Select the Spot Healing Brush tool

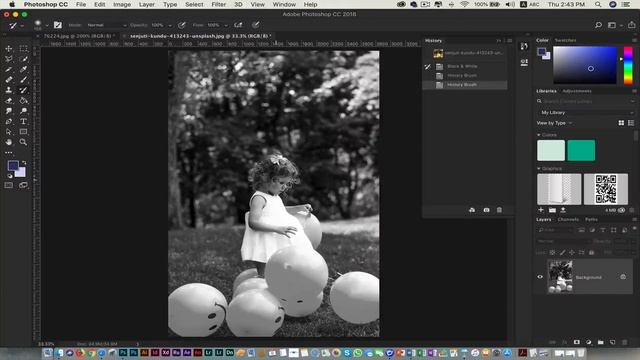point(9,80)
